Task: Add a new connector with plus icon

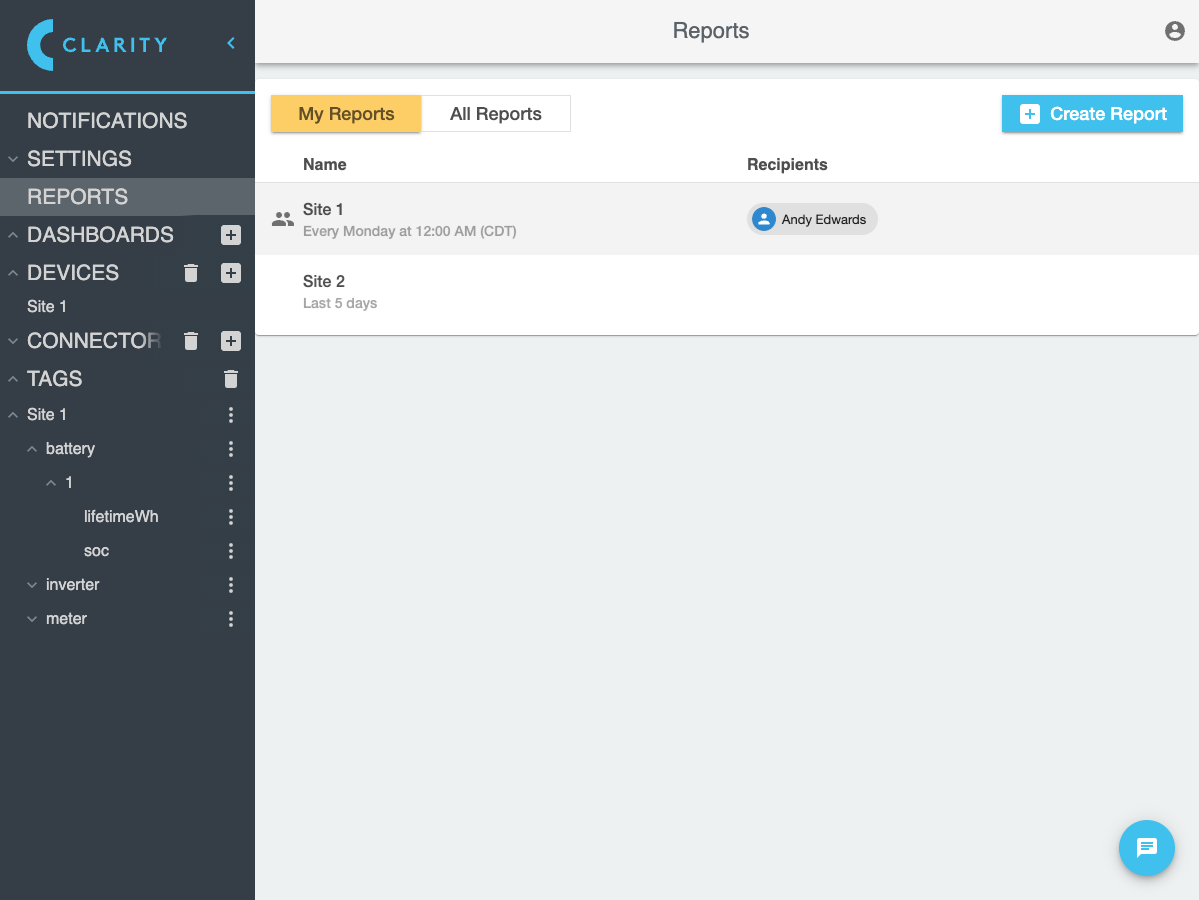Action: [231, 341]
